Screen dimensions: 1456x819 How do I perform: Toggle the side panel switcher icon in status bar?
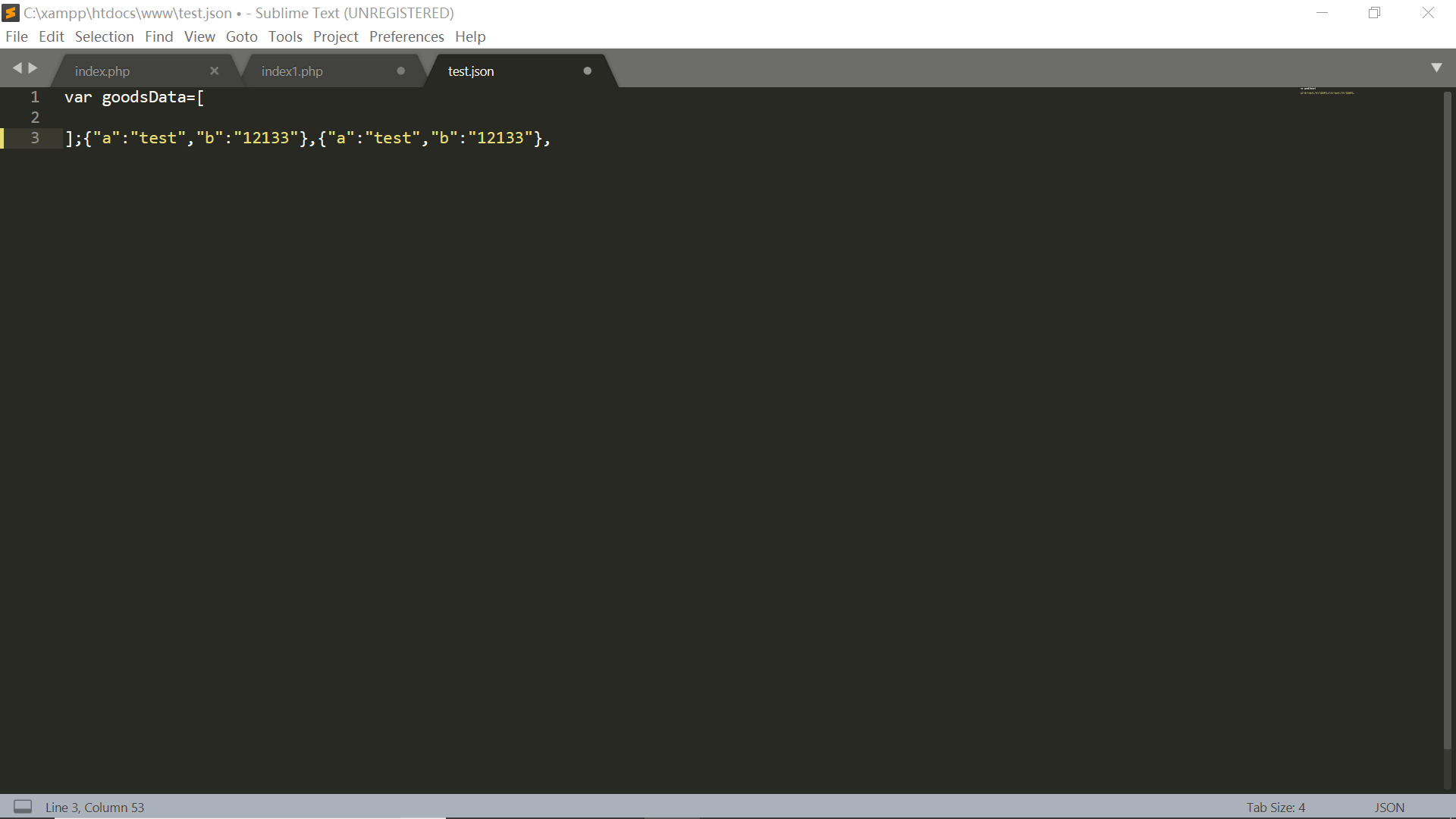[23, 807]
